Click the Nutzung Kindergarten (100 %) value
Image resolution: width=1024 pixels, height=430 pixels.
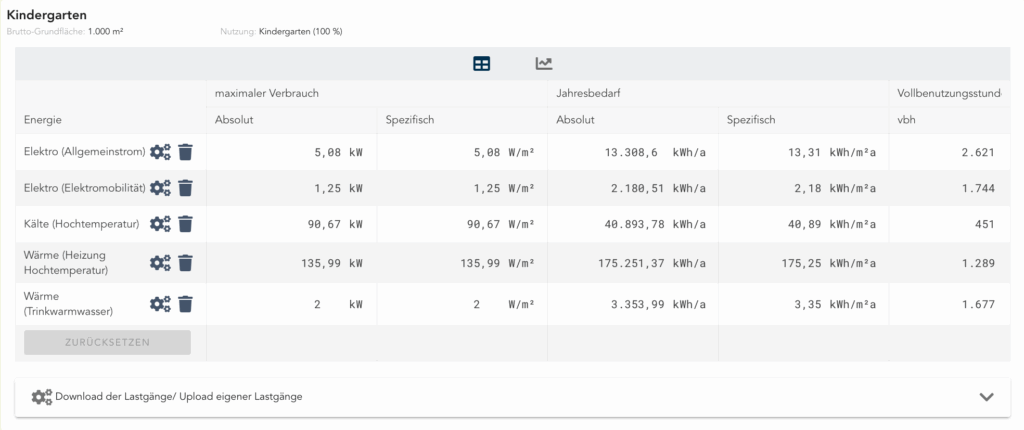point(300,31)
